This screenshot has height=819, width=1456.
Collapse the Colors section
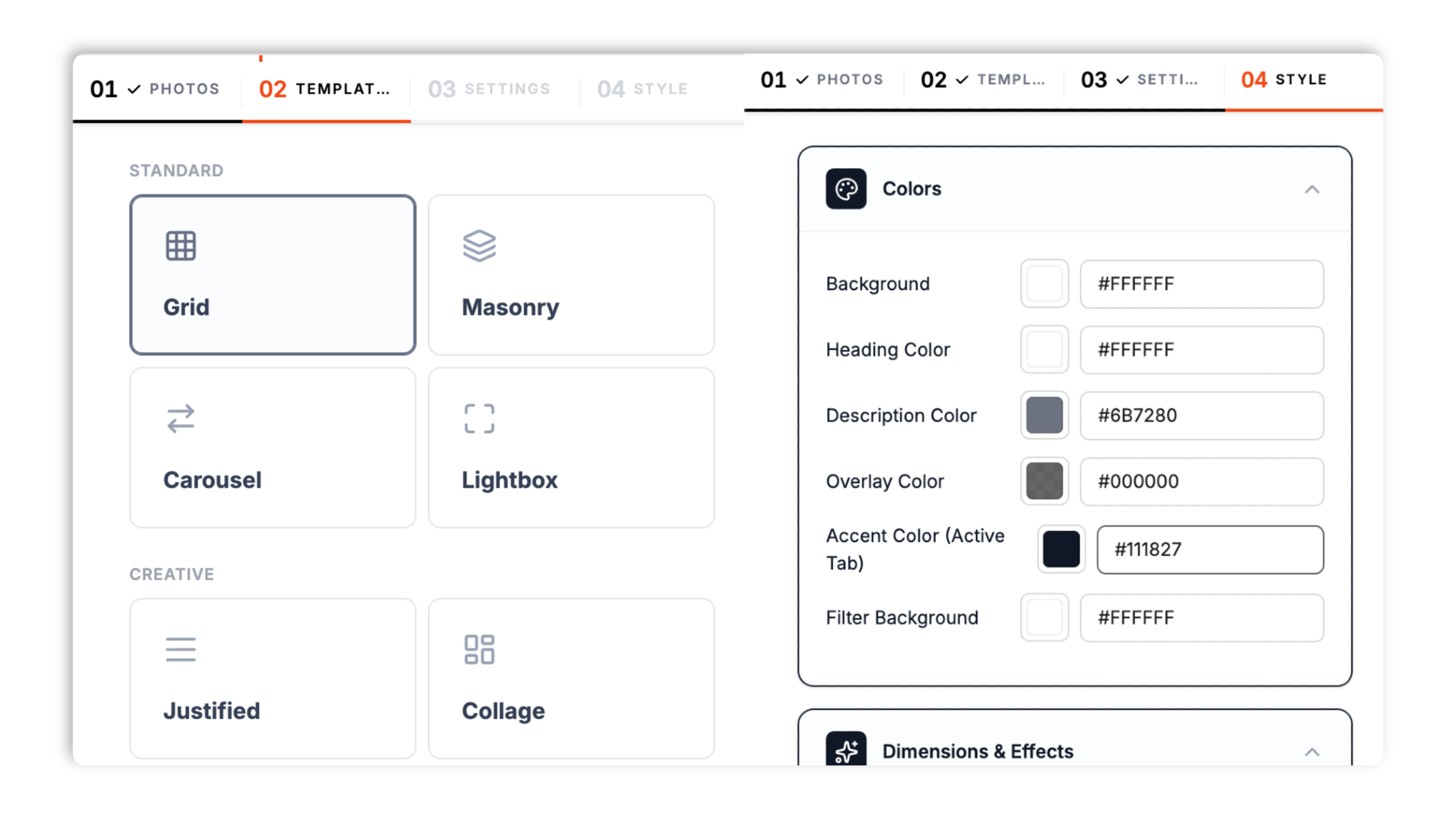(1312, 189)
